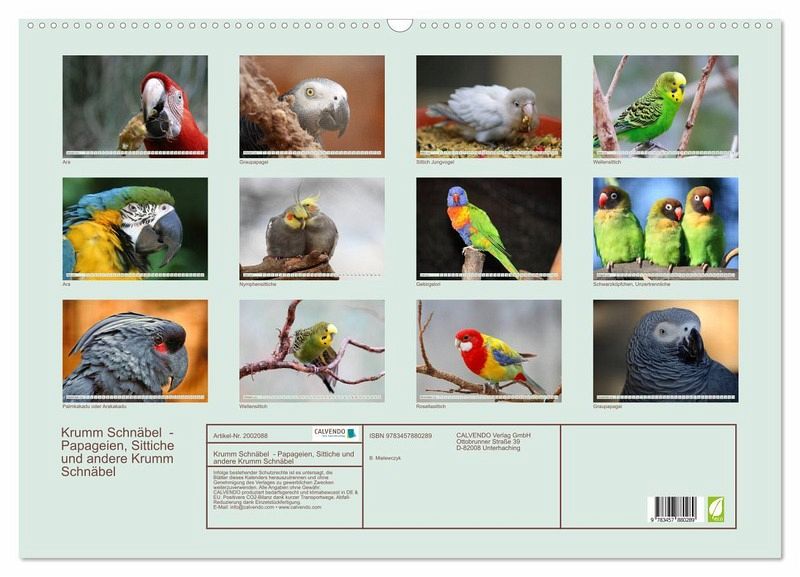This screenshot has width=800, height=577.
Task: Select the blue-and-yellow Ara photo
Action: tap(135, 229)
